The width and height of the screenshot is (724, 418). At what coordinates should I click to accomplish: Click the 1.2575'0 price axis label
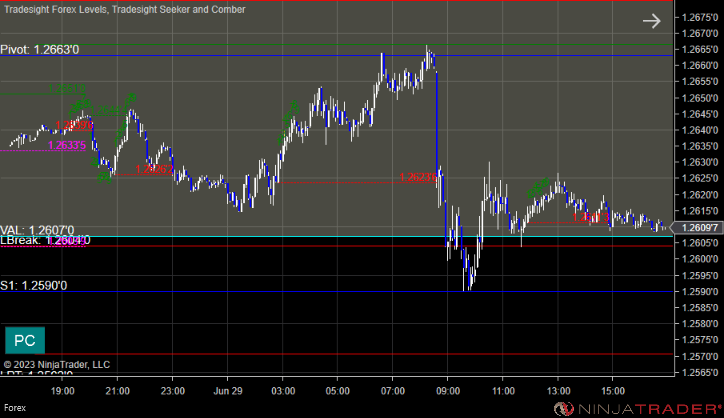700,339
